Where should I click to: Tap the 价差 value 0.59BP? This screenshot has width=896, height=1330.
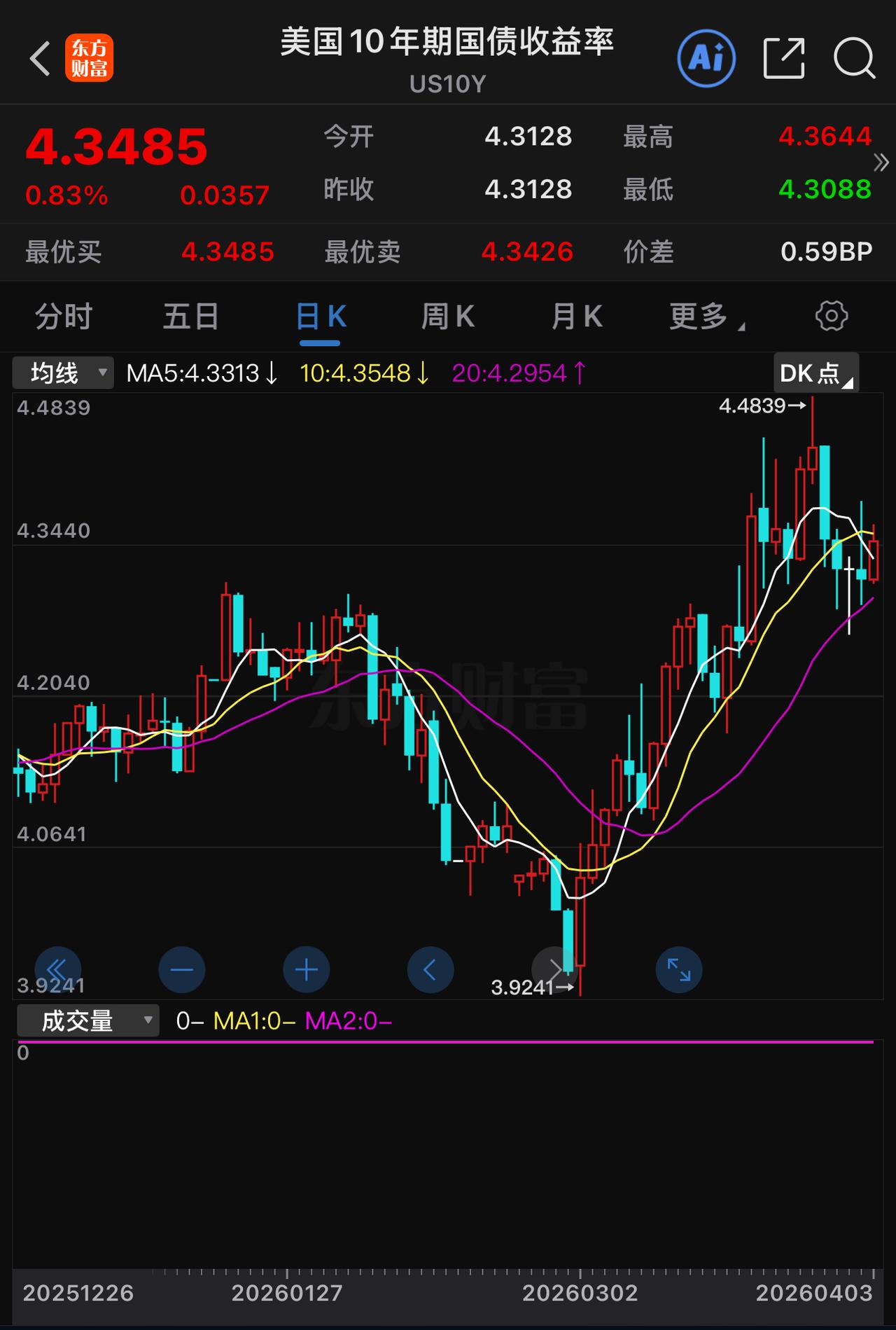point(827,251)
